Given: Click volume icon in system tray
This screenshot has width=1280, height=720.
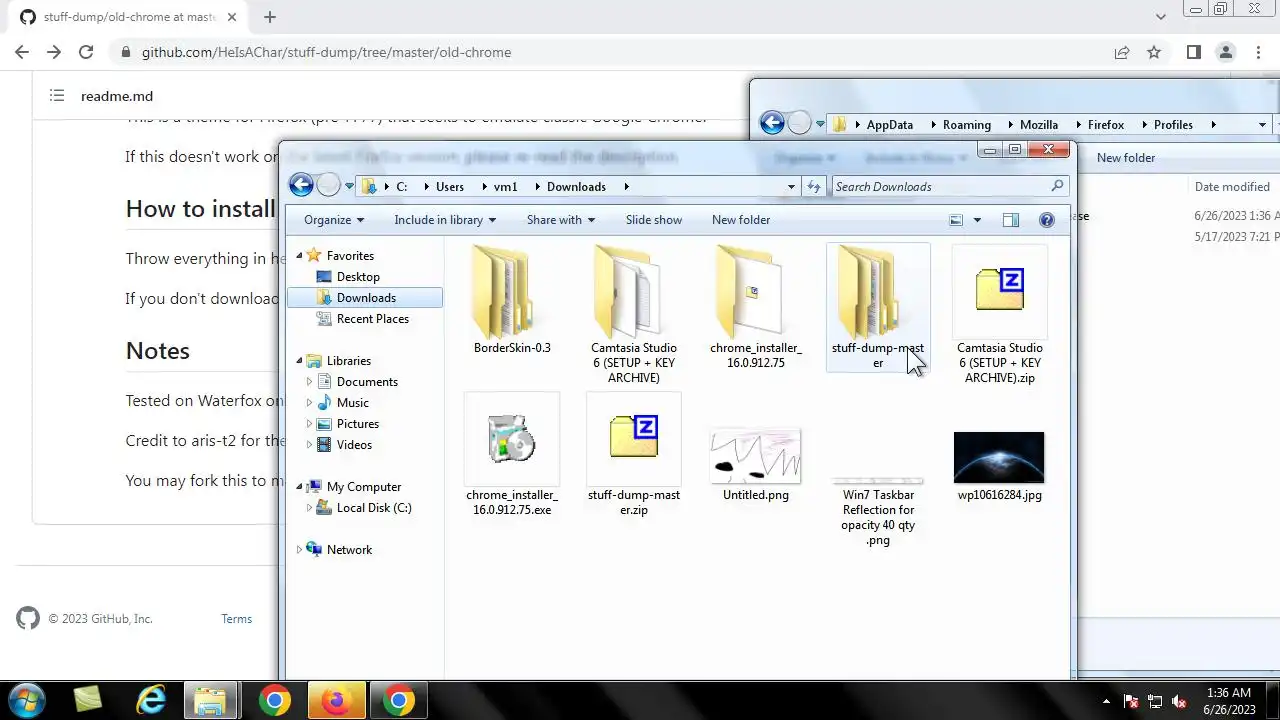Looking at the screenshot, I should pyautogui.click(x=1180, y=701).
